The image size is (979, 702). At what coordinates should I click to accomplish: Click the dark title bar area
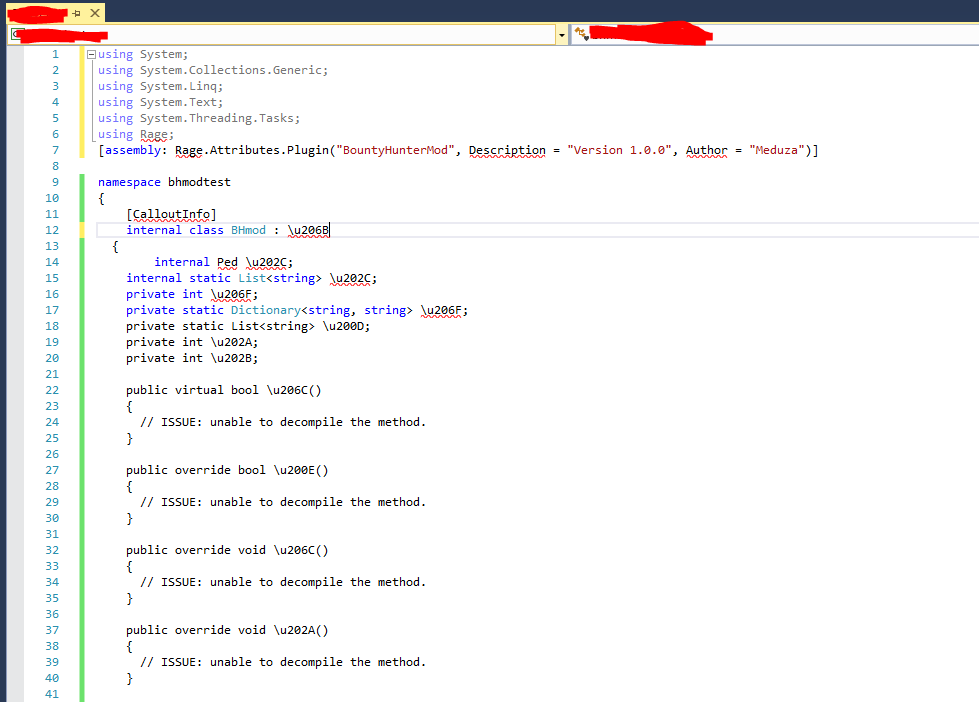tap(500, 10)
